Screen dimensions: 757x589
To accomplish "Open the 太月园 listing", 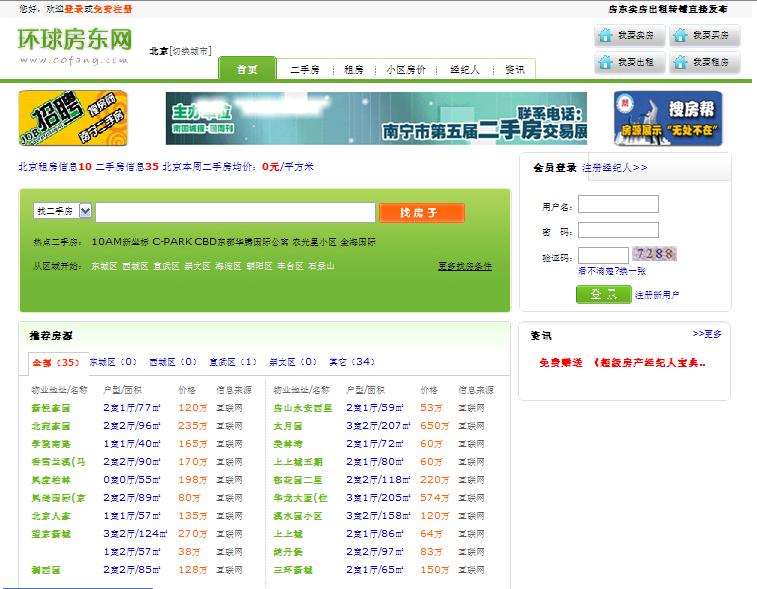I will [288, 426].
